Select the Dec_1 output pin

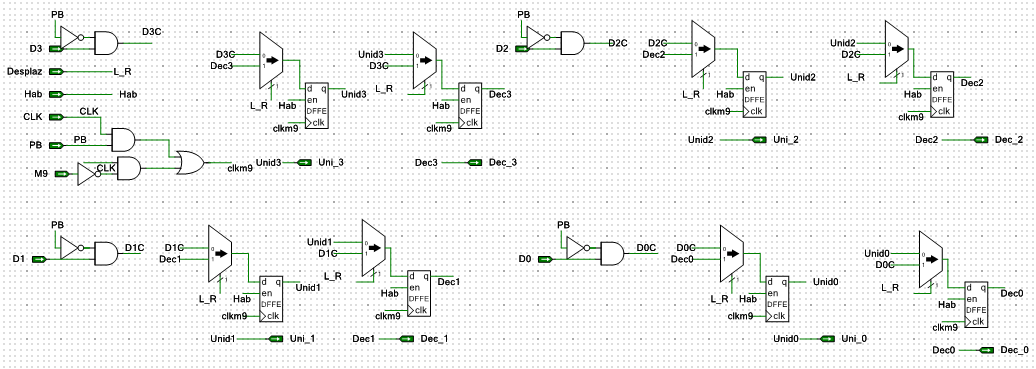click(407, 338)
